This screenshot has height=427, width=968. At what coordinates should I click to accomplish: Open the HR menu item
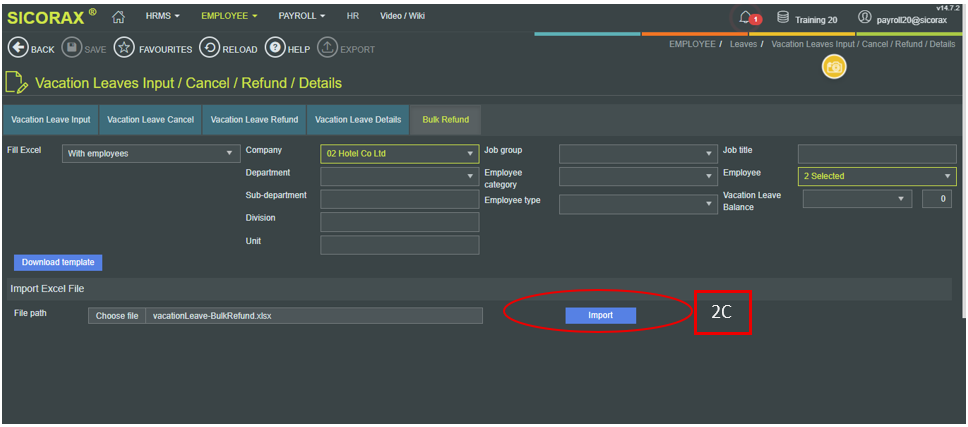[353, 16]
